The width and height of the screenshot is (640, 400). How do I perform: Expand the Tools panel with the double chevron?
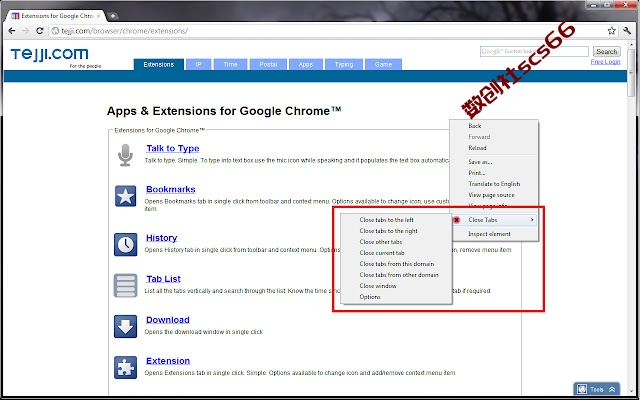click(612, 390)
